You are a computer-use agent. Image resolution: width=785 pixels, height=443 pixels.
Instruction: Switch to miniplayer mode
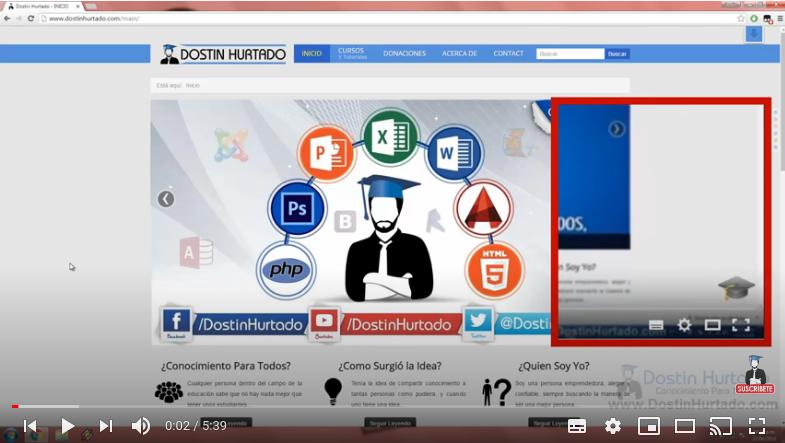pyautogui.click(x=648, y=426)
